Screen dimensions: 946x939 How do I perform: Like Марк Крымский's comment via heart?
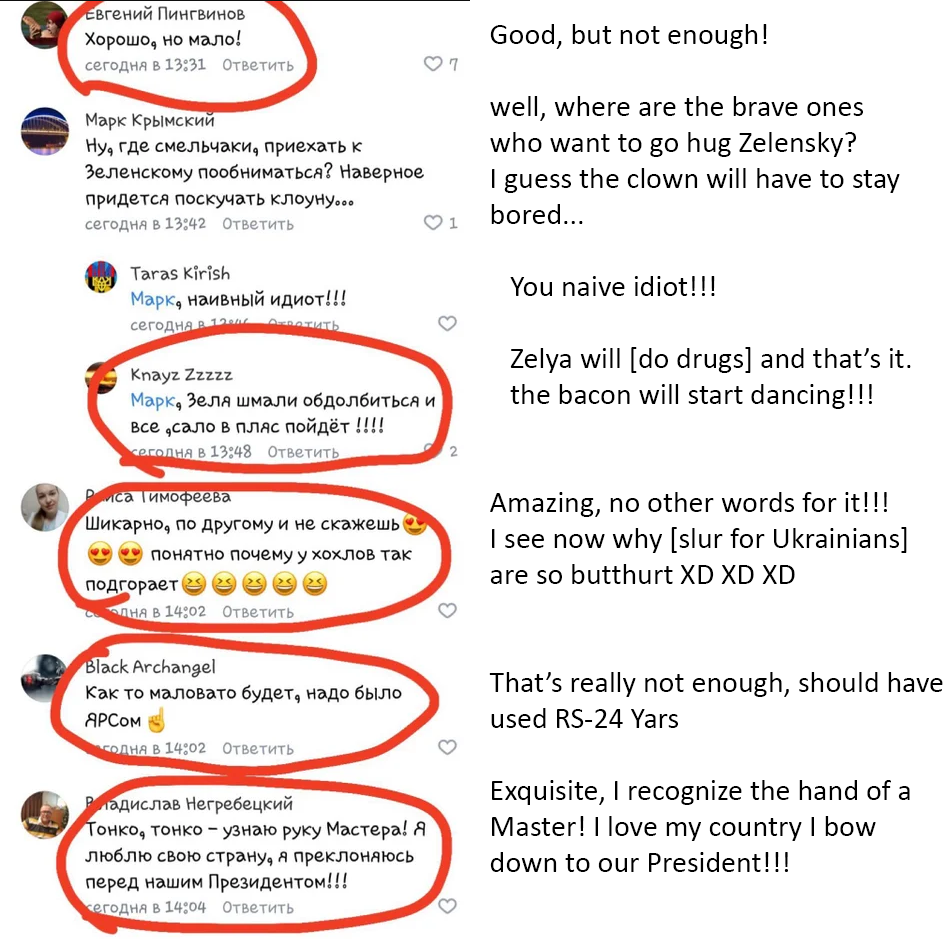(x=433, y=223)
